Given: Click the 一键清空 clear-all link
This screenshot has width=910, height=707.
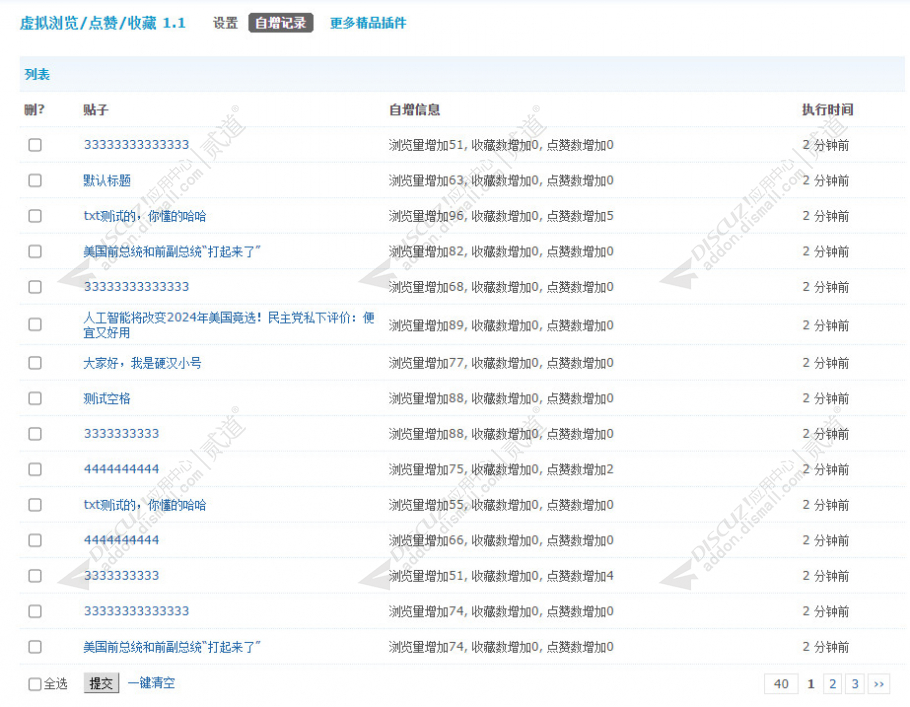Looking at the screenshot, I should [151, 683].
